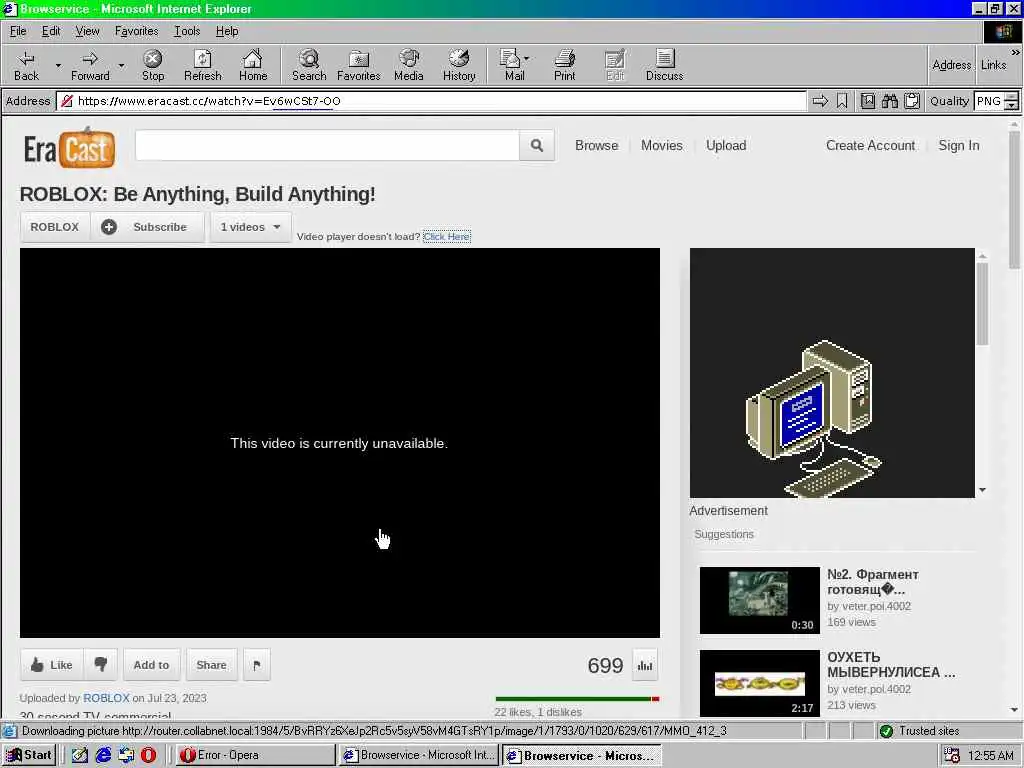Submit search with EraCast magnifier button

(537, 145)
